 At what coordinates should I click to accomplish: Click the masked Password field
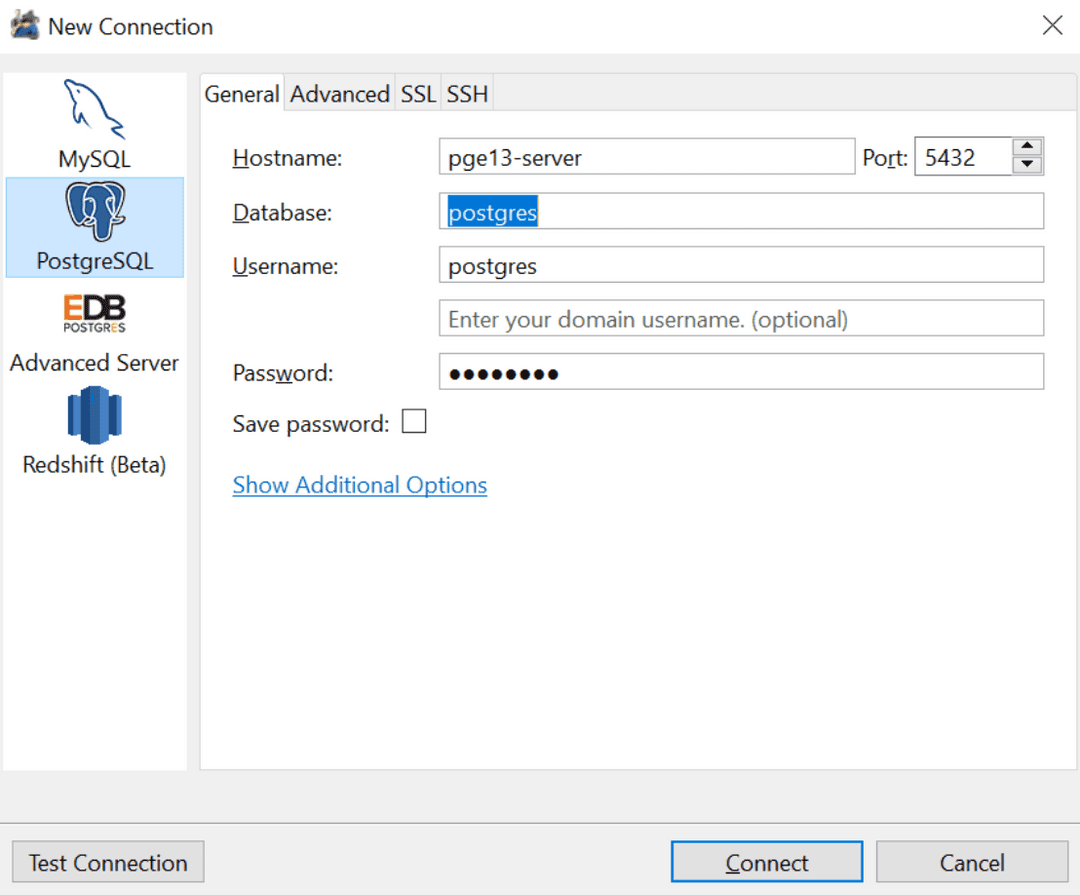click(740, 372)
